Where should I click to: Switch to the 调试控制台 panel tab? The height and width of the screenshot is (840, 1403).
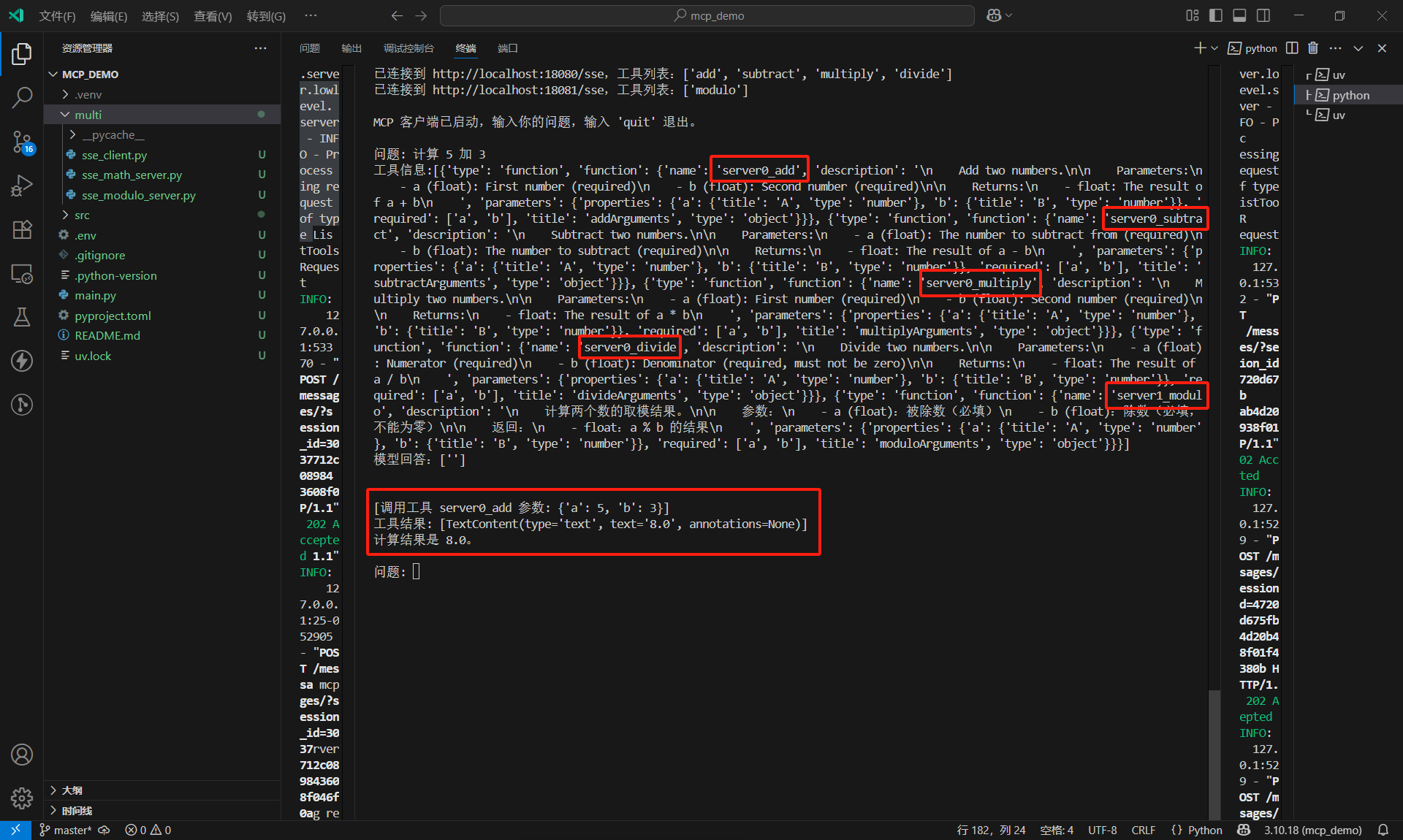pos(408,48)
